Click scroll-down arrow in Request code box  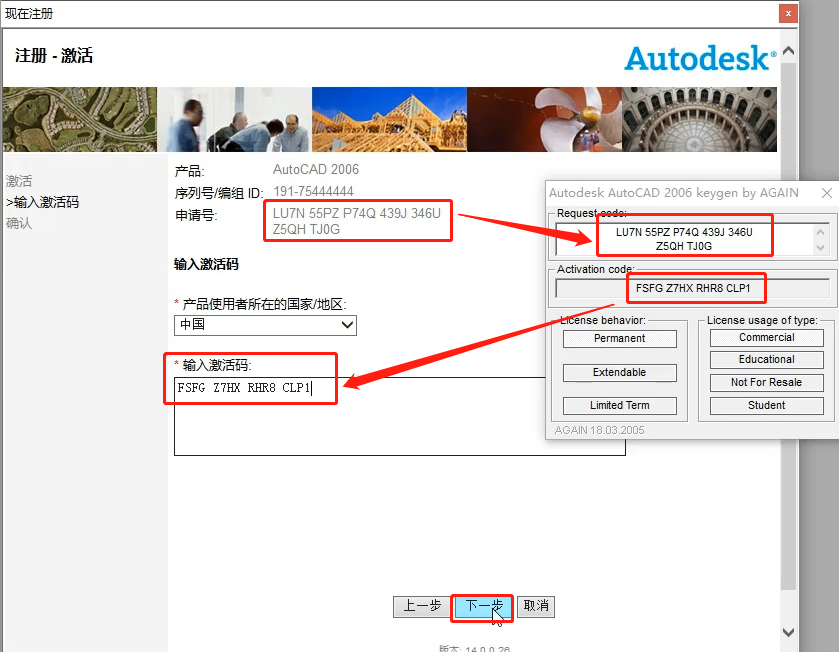(x=820, y=248)
